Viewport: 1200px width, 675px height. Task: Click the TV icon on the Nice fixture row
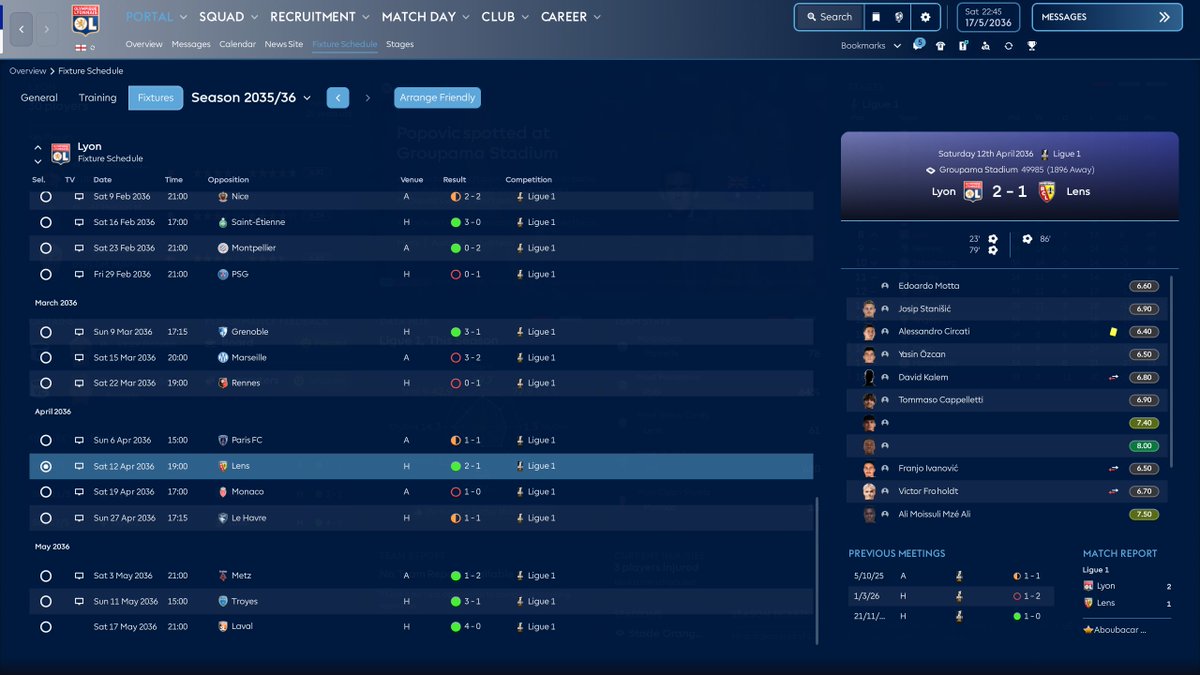pos(79,197)
